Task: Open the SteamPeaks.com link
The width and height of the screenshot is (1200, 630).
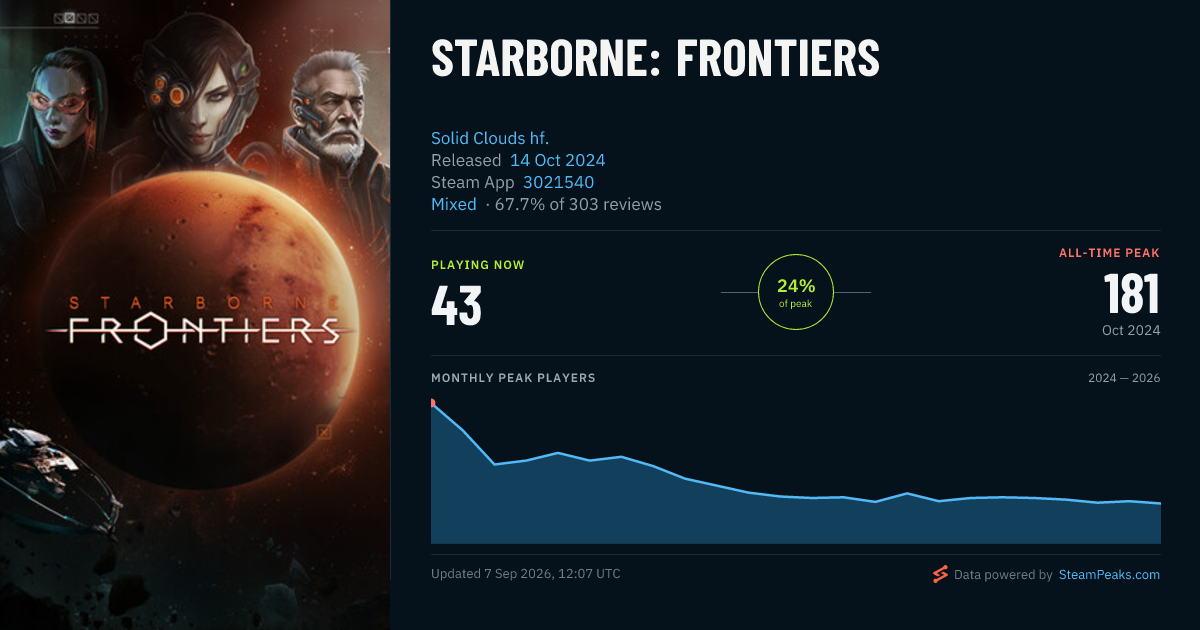Action: 1109,575
